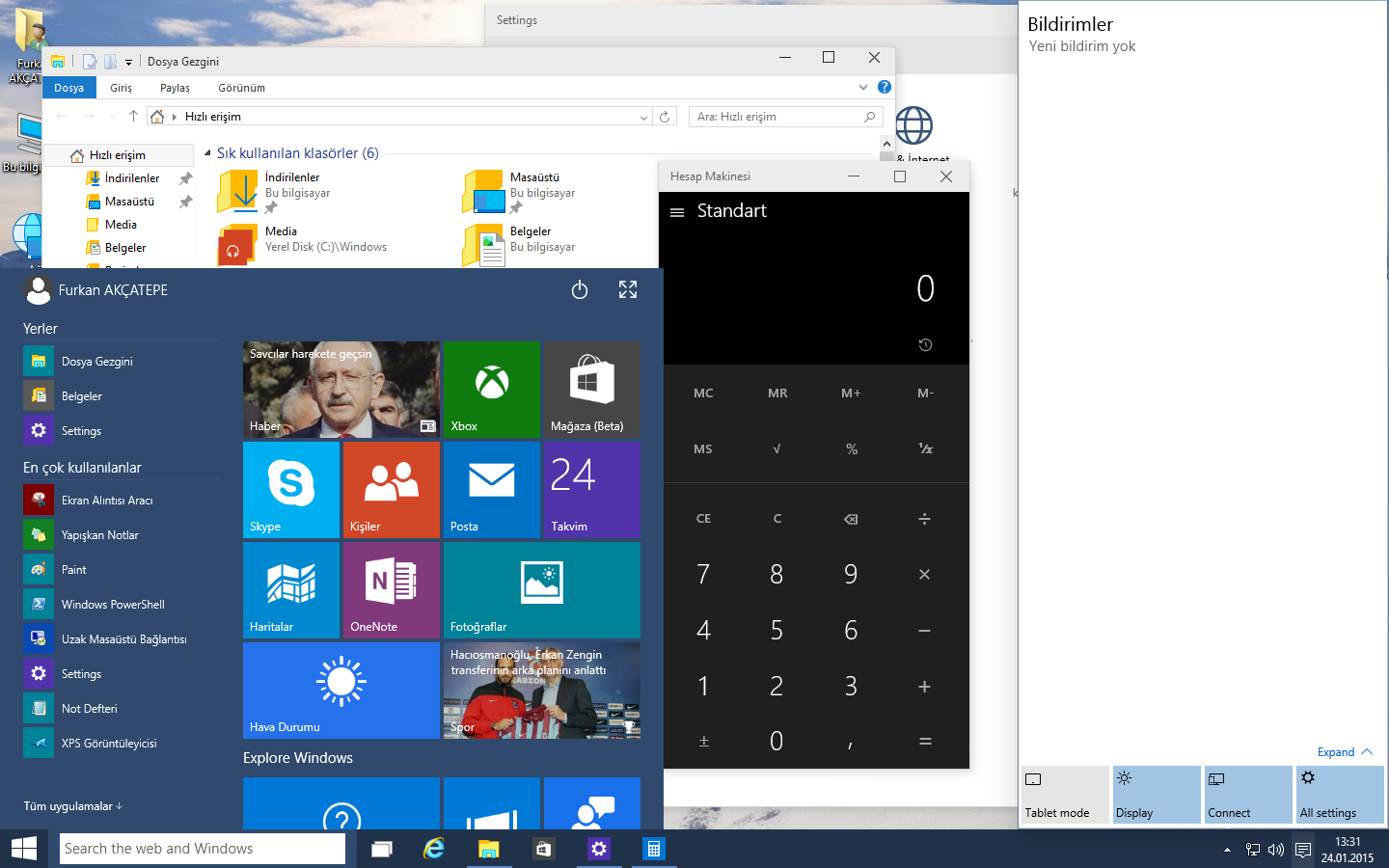This screenshot has width=1389, height=868.
Task: Show hidden system tray icons
Action: 1227,850
